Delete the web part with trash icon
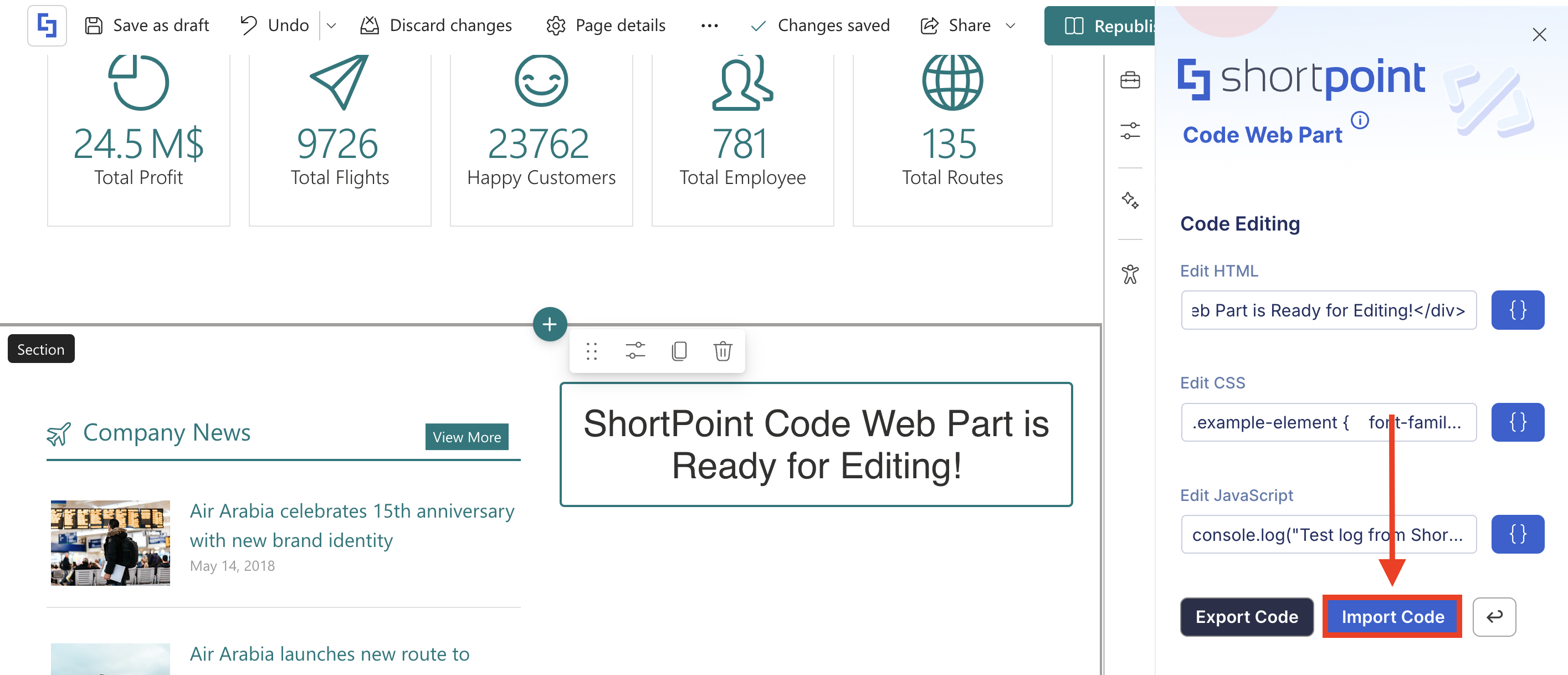Screen dimensions: 1568x675 coord(722,351)
